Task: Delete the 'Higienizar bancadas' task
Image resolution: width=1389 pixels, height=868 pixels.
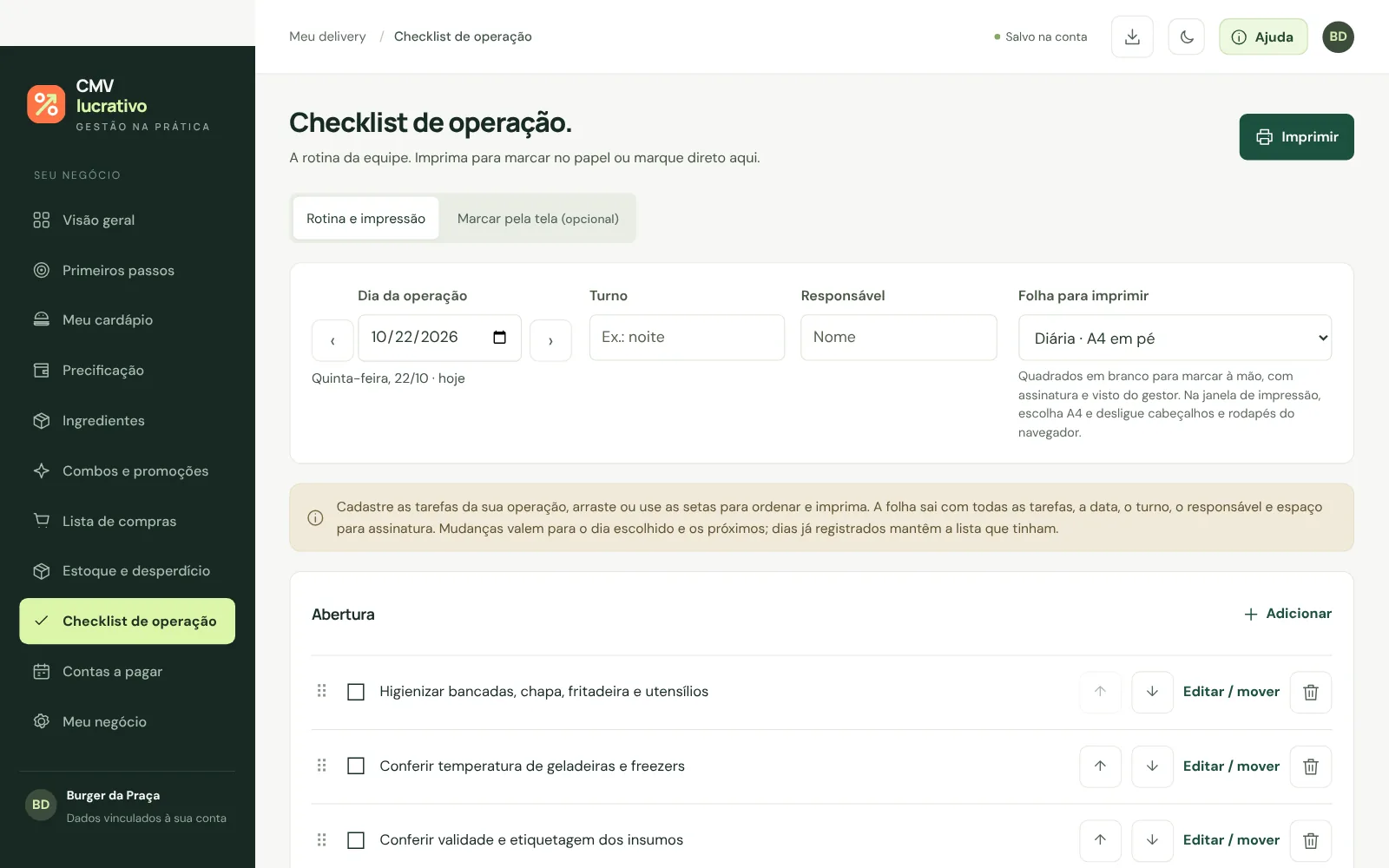Action: [x=1311, y=692]
